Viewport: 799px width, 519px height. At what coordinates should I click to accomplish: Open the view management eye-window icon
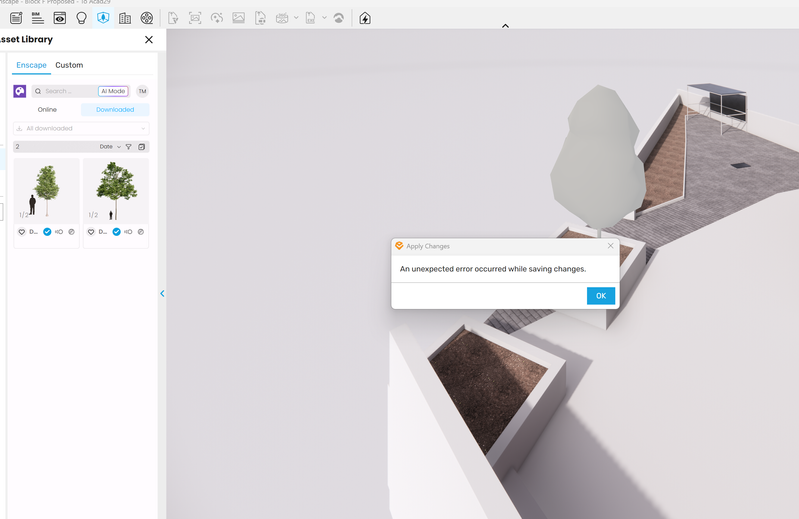60,18
